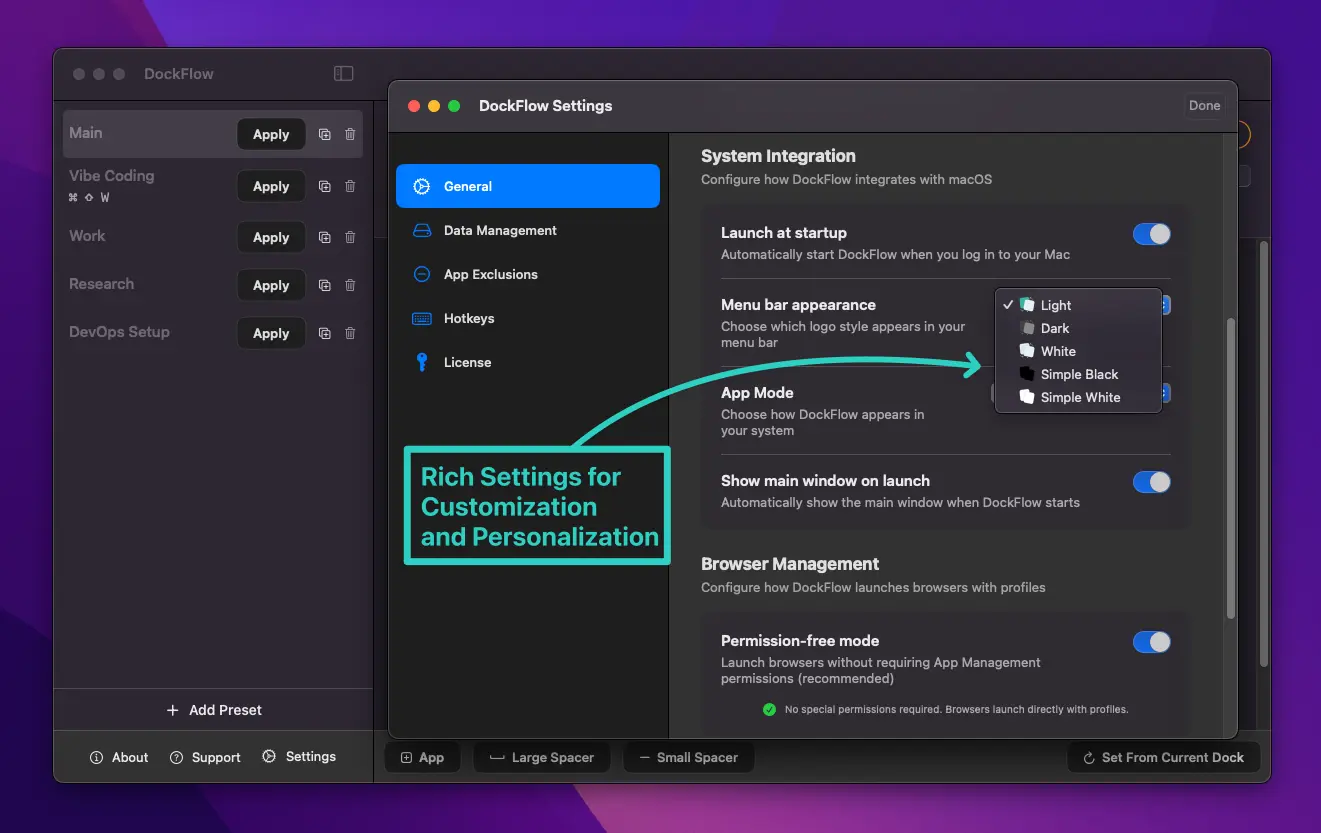Delete the Vibe Coding preset
This screenshot has width=1321, height=833.
pos(350,186)
